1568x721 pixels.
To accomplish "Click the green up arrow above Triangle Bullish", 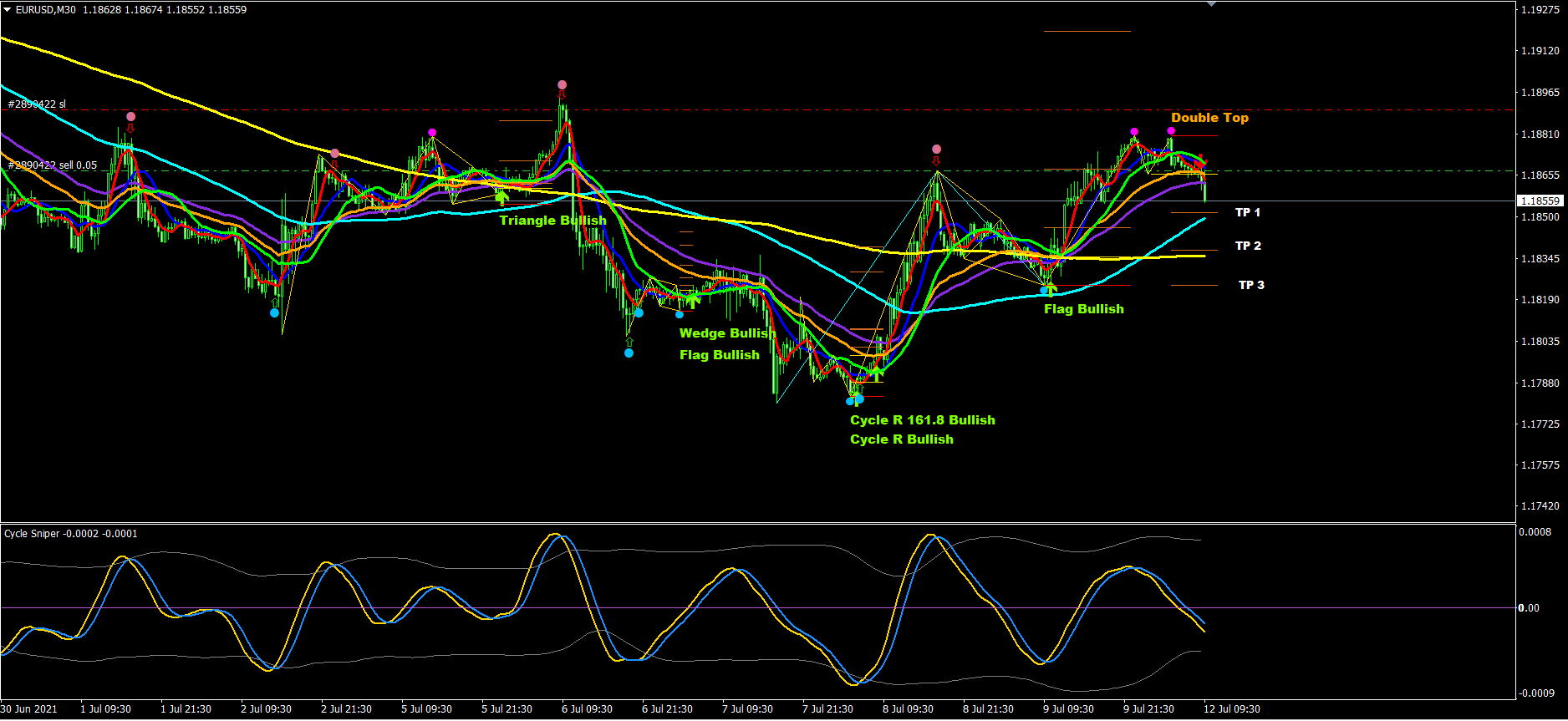I will click(501, 197).
